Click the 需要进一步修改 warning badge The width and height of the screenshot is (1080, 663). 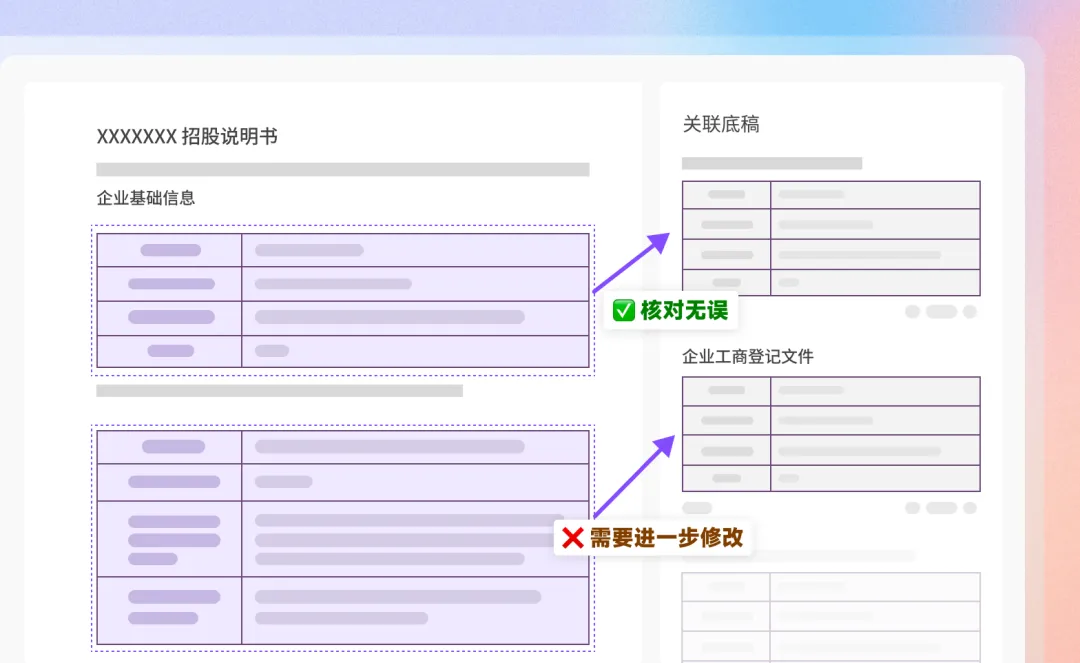click(653, 538)
